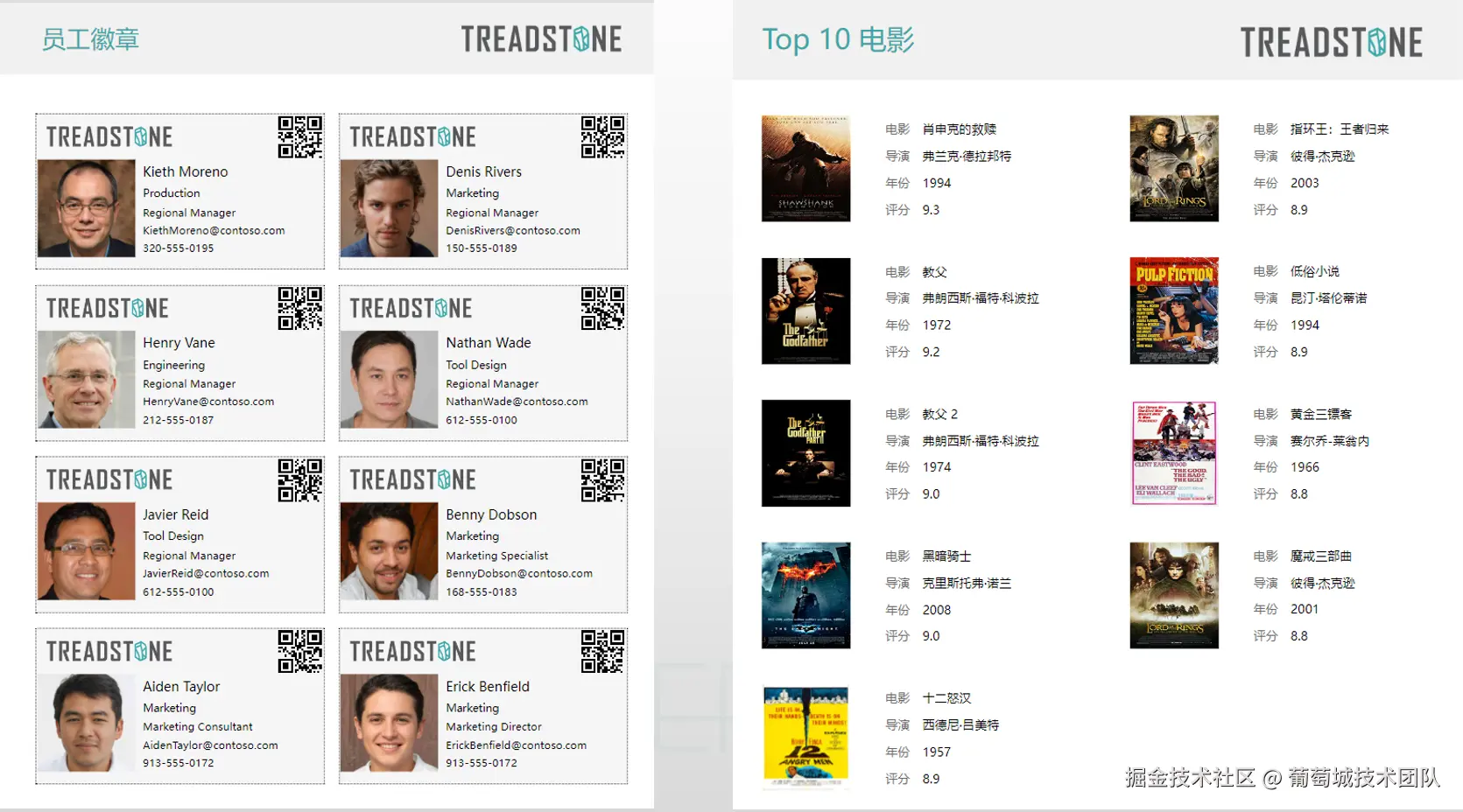
Task: Click the email KiethMoreno@contoso.com
Action: (x=214, y=231)
